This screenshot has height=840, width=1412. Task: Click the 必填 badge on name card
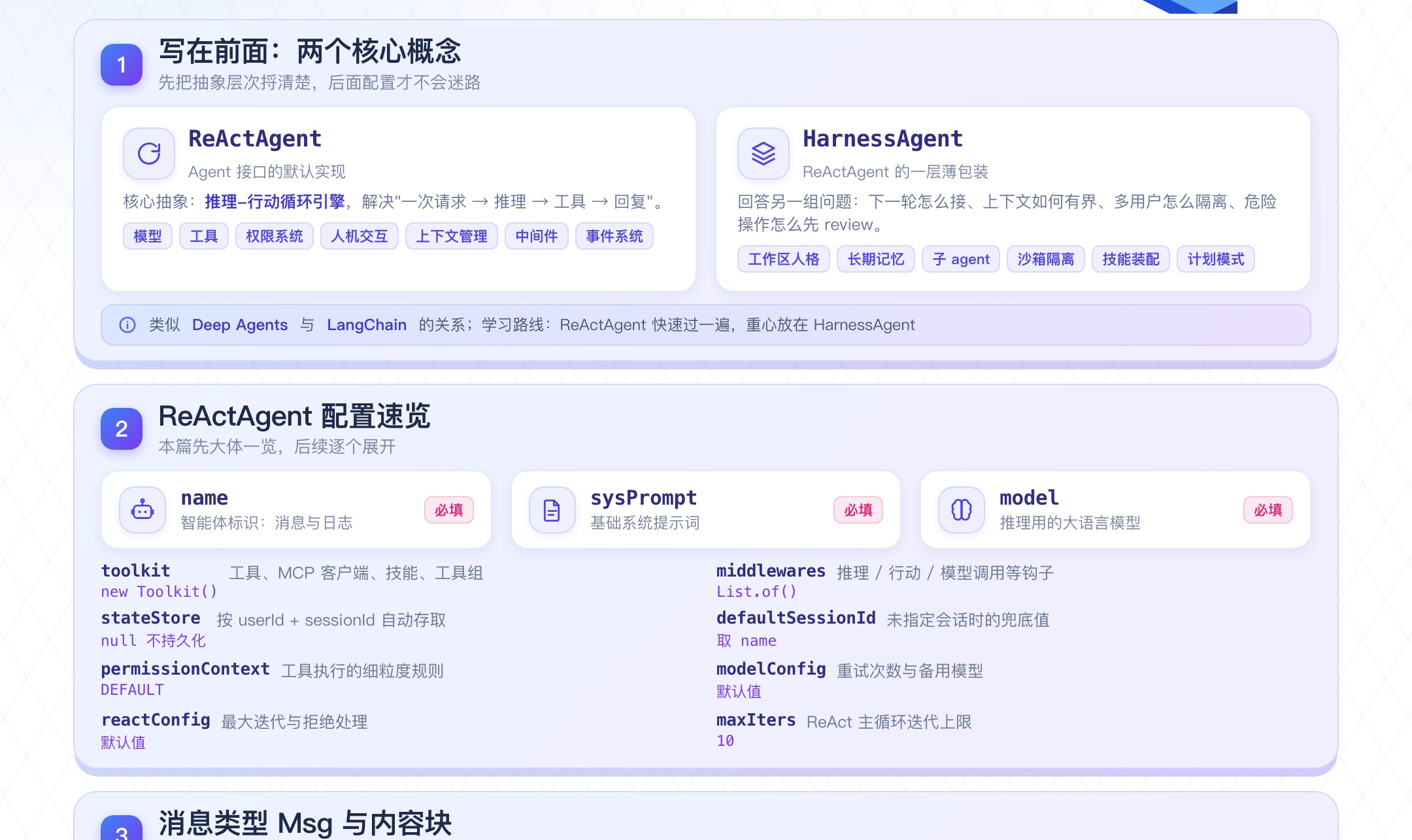click(x=449, y=510)
